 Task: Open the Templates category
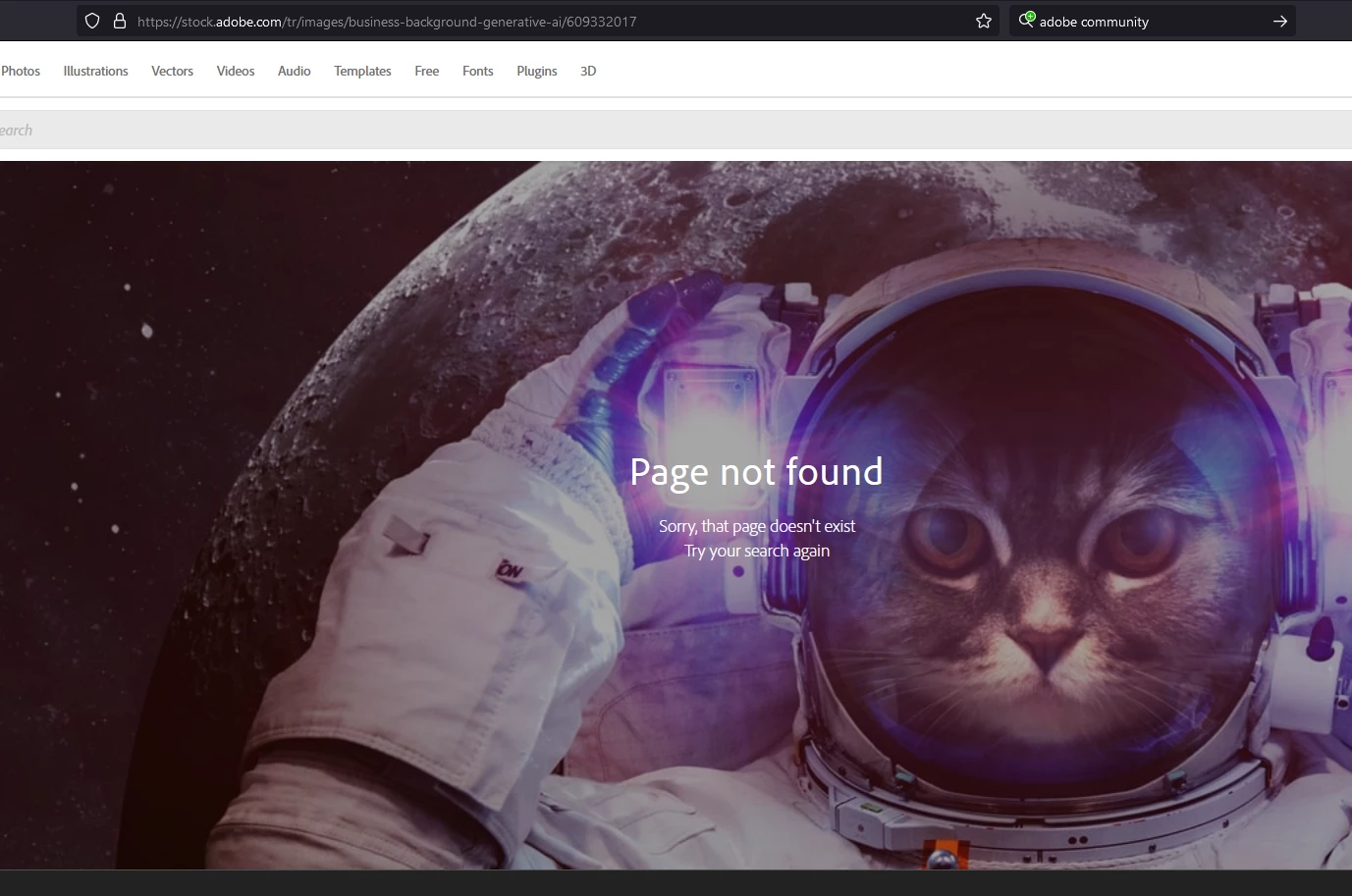(x=362, y=71)
